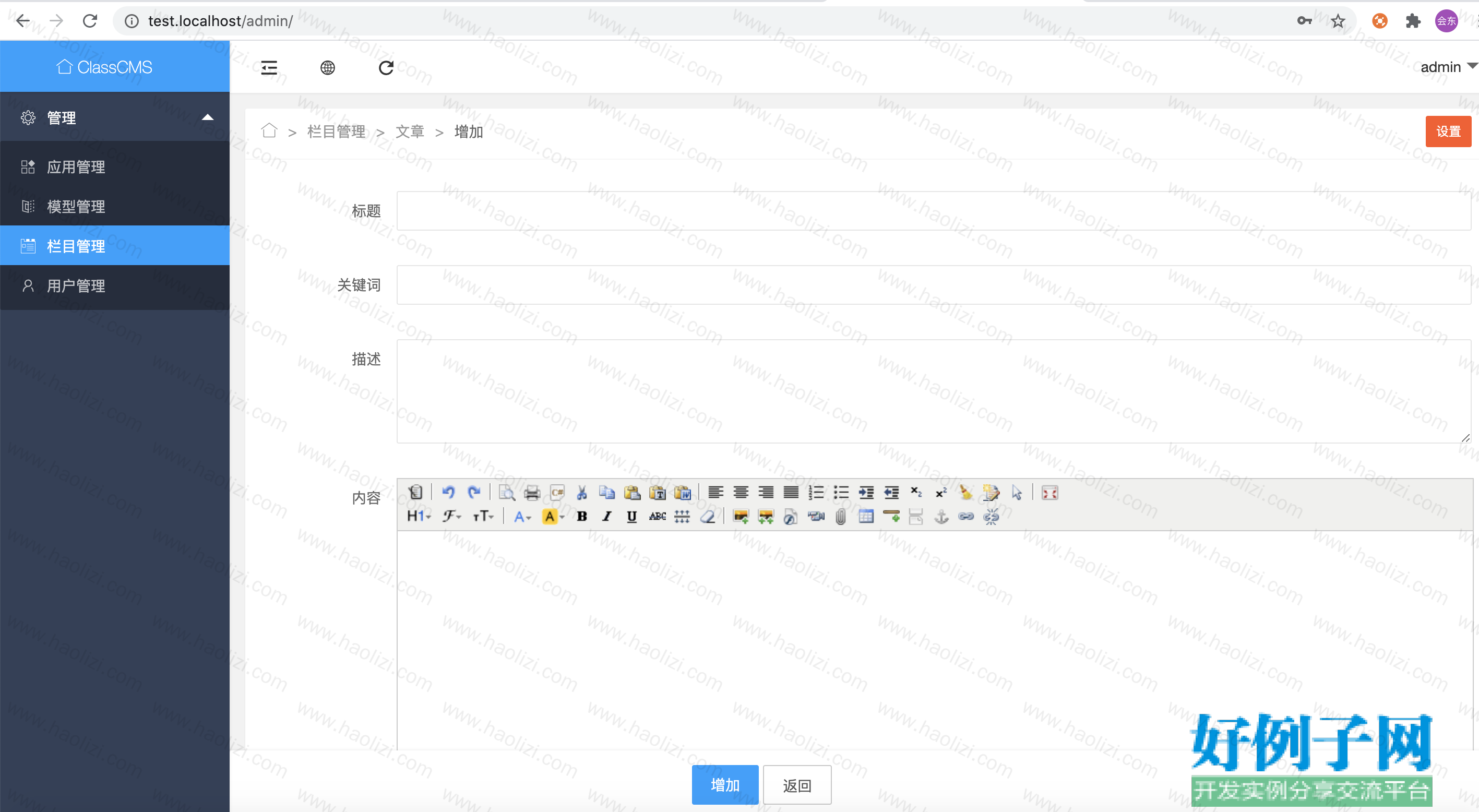Decrease the indent in the editor
Image resolution: width=1479 pixels, height=812 pixels.
(891, 492)
